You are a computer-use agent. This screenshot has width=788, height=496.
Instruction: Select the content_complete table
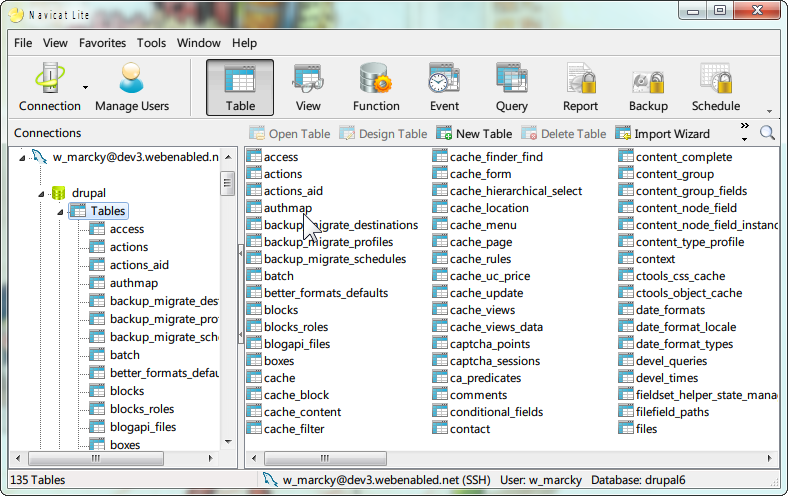click(675, 157)
